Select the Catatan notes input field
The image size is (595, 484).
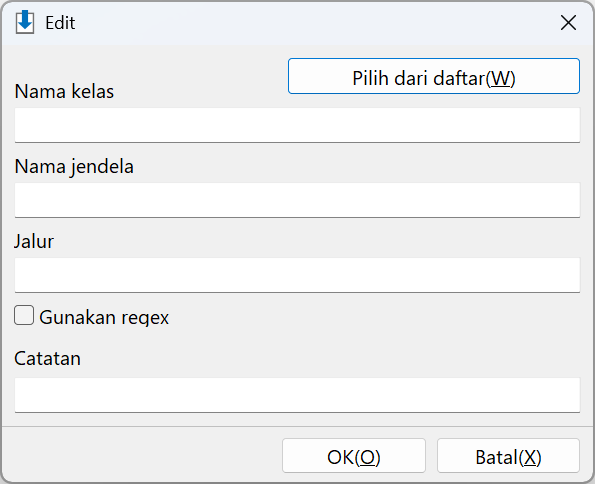coord(297,395)
